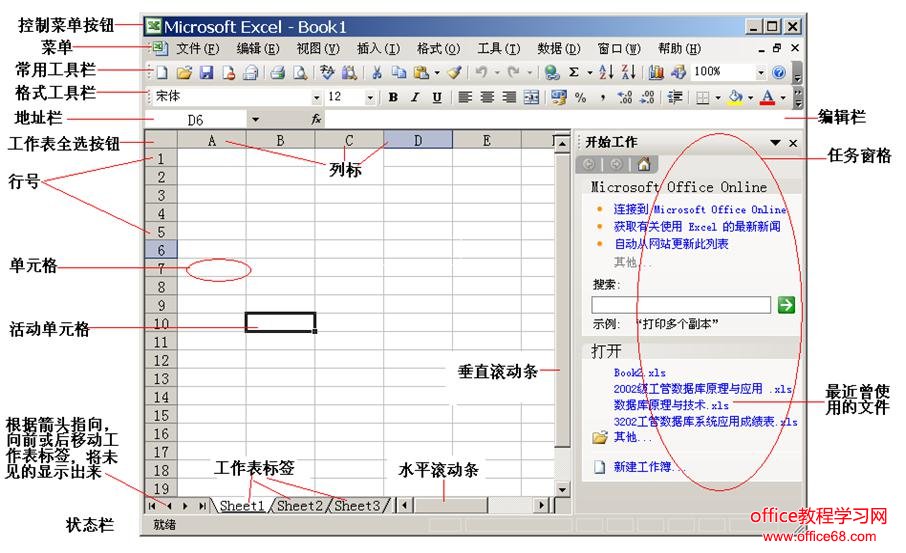Apply the red Font Color A
The height and width of the screenshot is (553, 906).
[x=767, y=97]
